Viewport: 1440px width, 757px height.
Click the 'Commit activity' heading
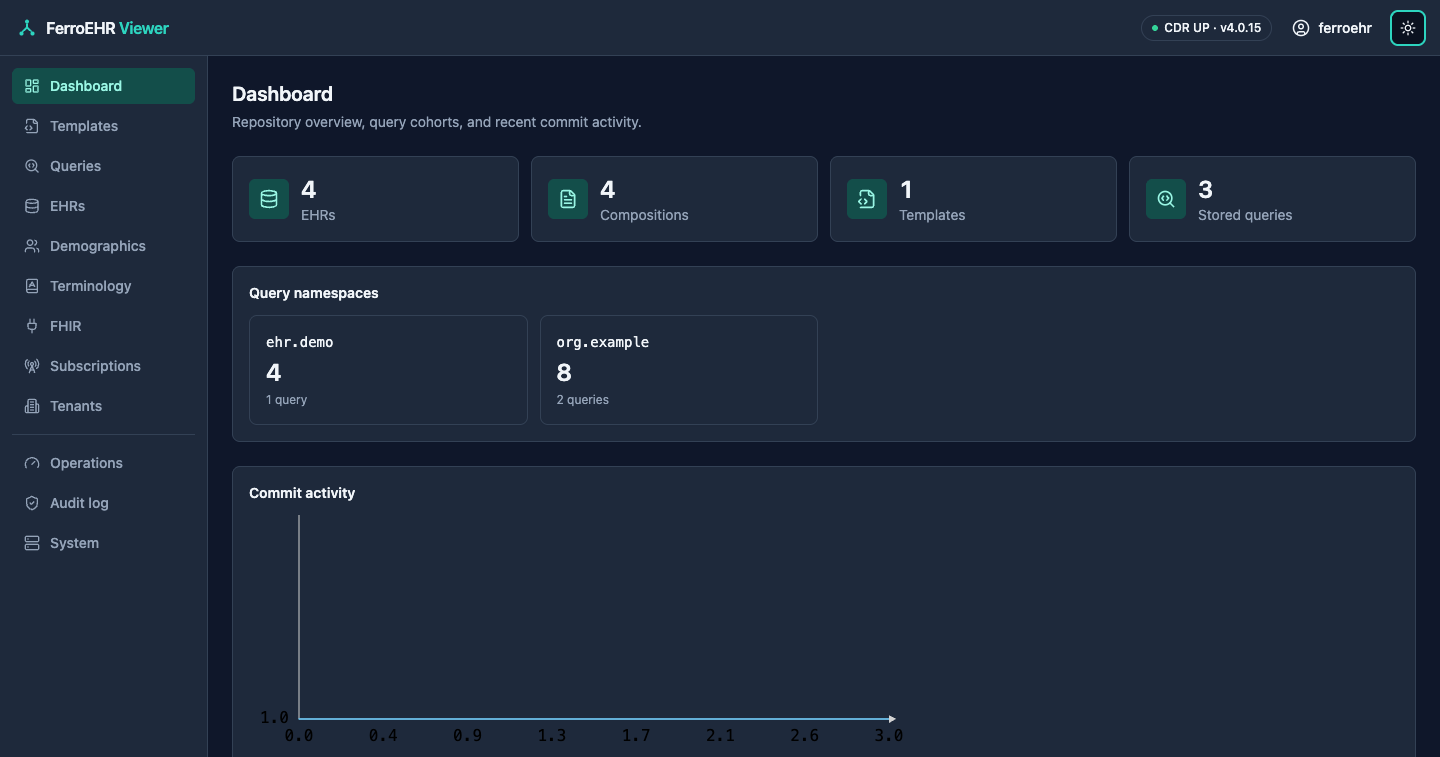pos(302,493)
